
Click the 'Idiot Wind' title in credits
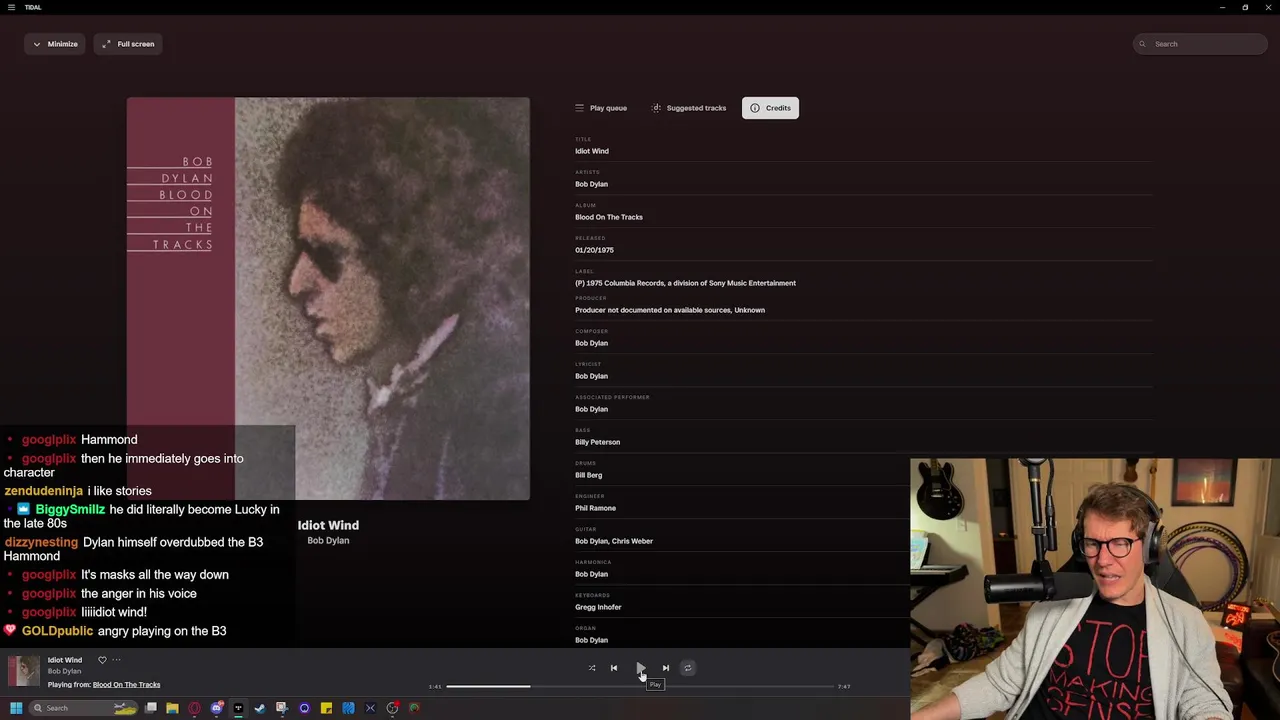[x=591, y=151]
